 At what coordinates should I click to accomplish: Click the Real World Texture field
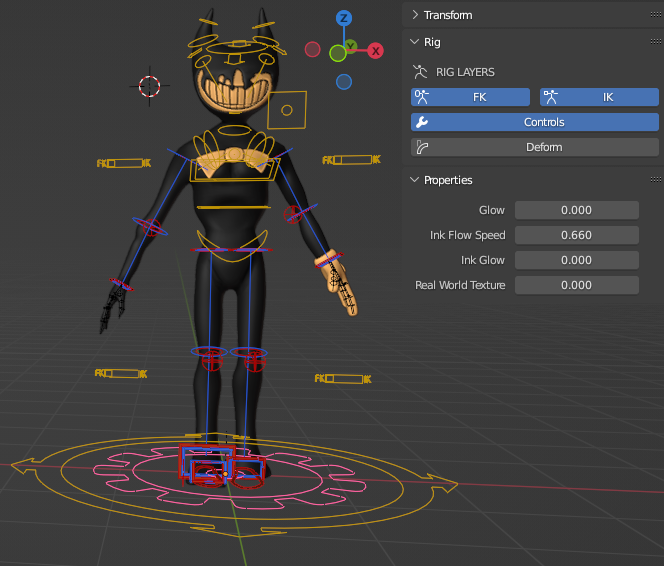pos(577,285)
